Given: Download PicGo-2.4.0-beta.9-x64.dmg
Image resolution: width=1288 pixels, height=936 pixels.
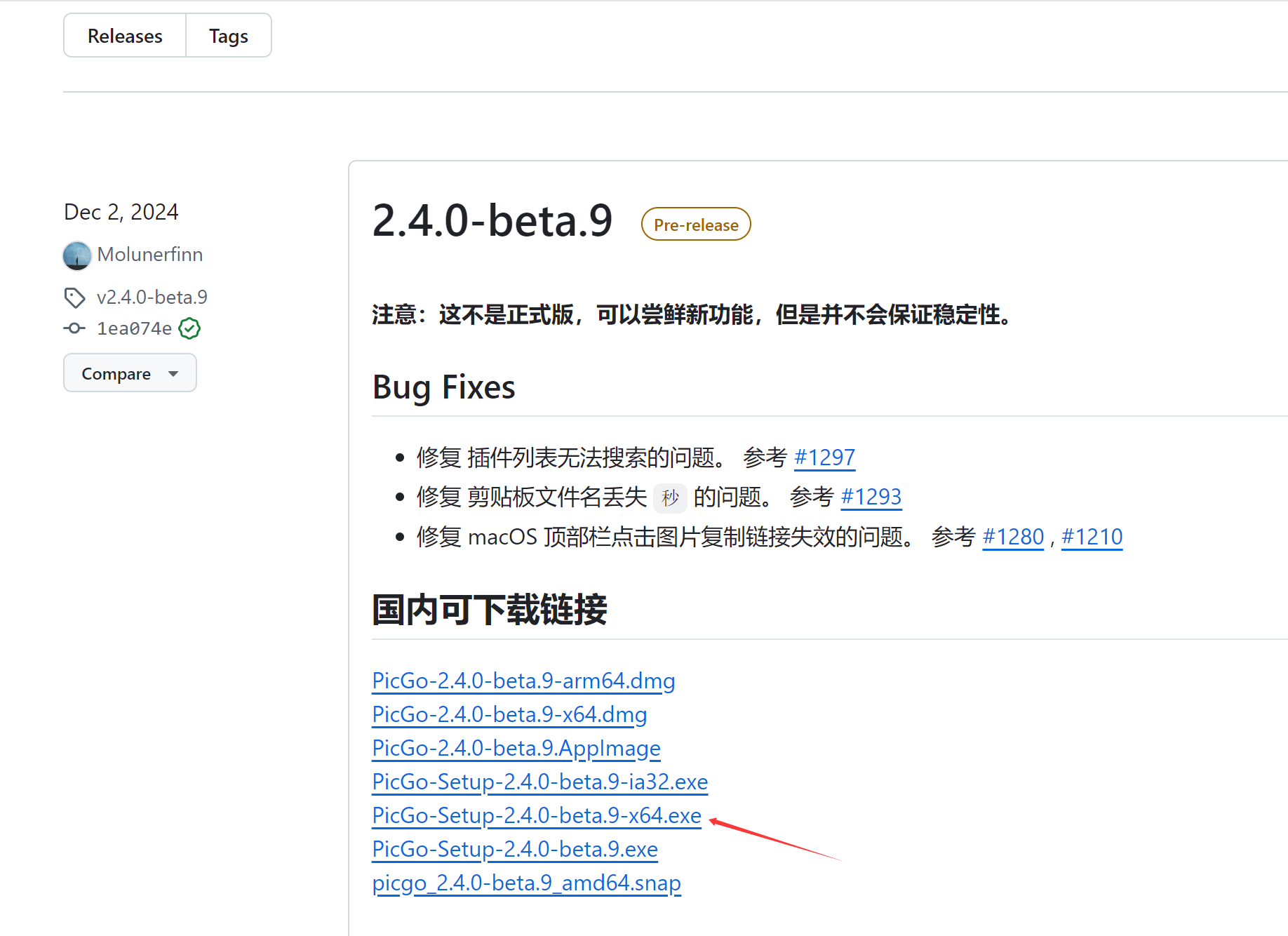Looking at the screenshot, I should click(509, 714).
